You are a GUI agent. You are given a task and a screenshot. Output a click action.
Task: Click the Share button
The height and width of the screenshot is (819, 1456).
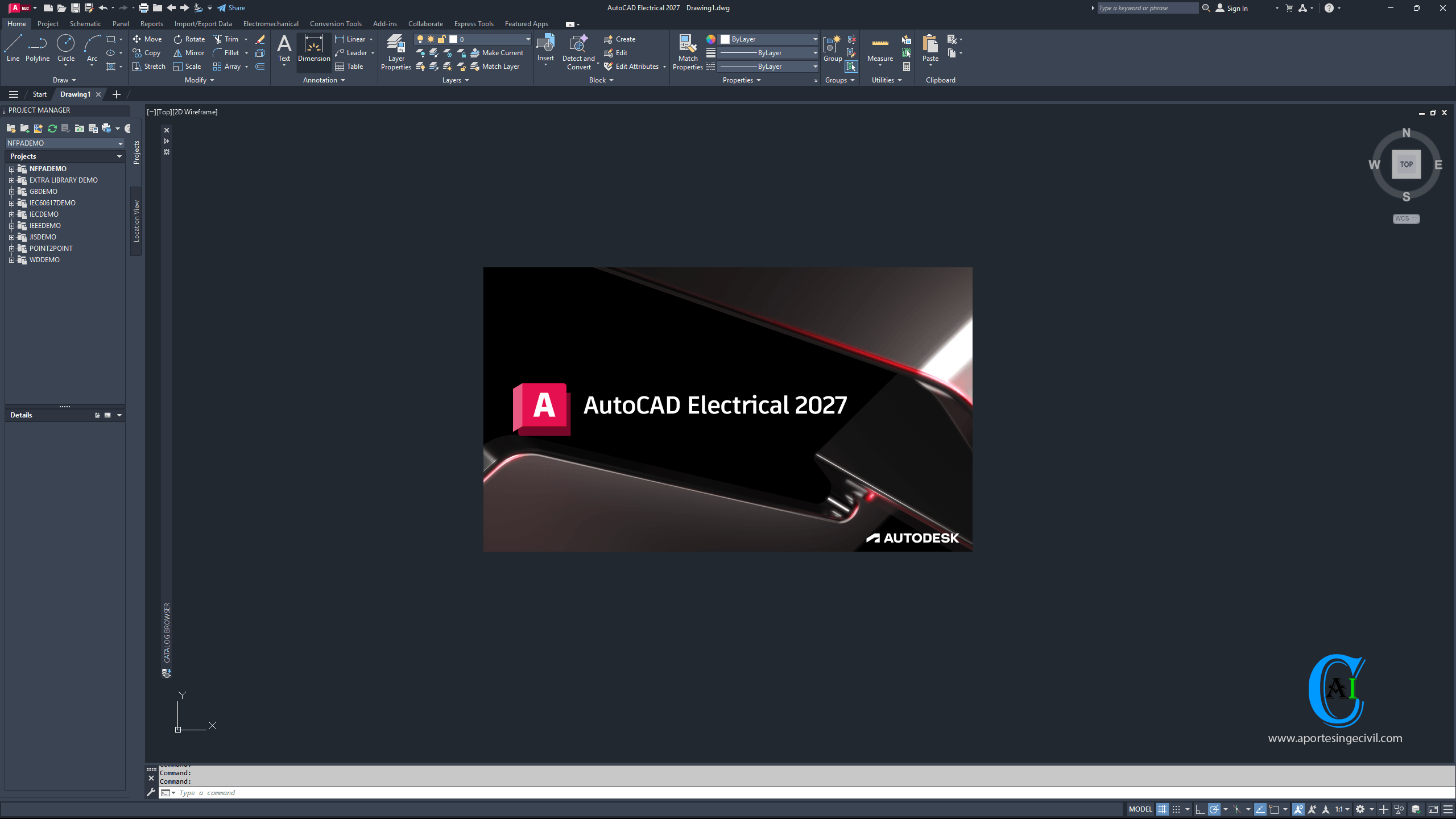coord(231,8)
